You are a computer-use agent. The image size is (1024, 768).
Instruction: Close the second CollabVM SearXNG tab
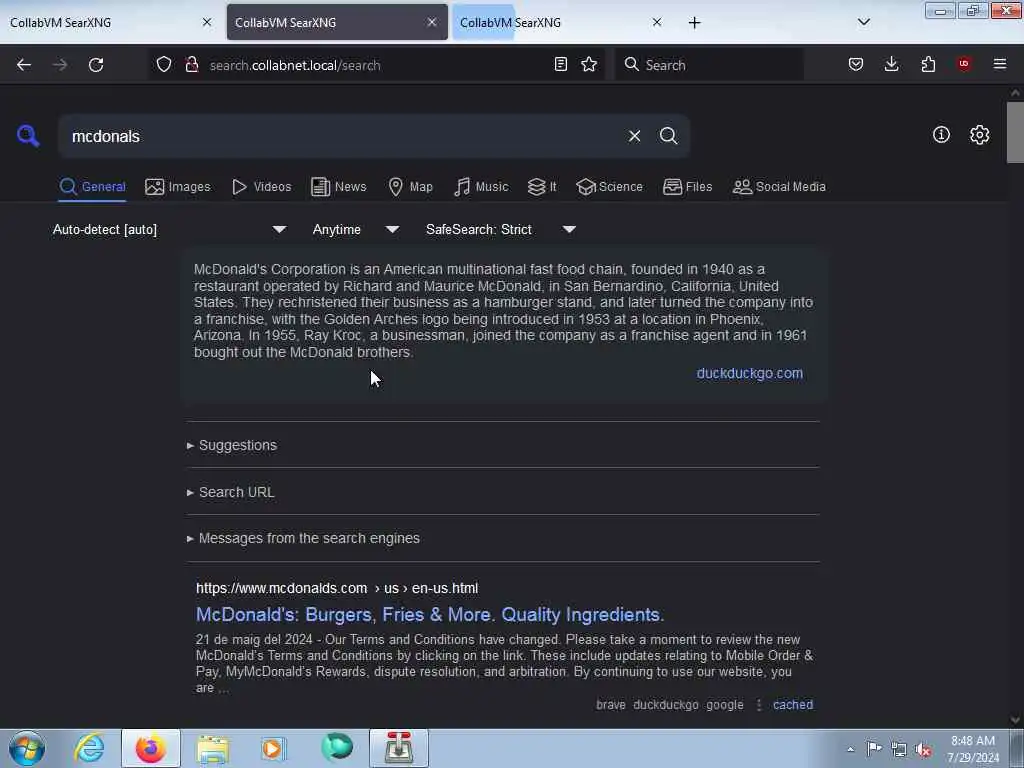(x=432, y=22)
